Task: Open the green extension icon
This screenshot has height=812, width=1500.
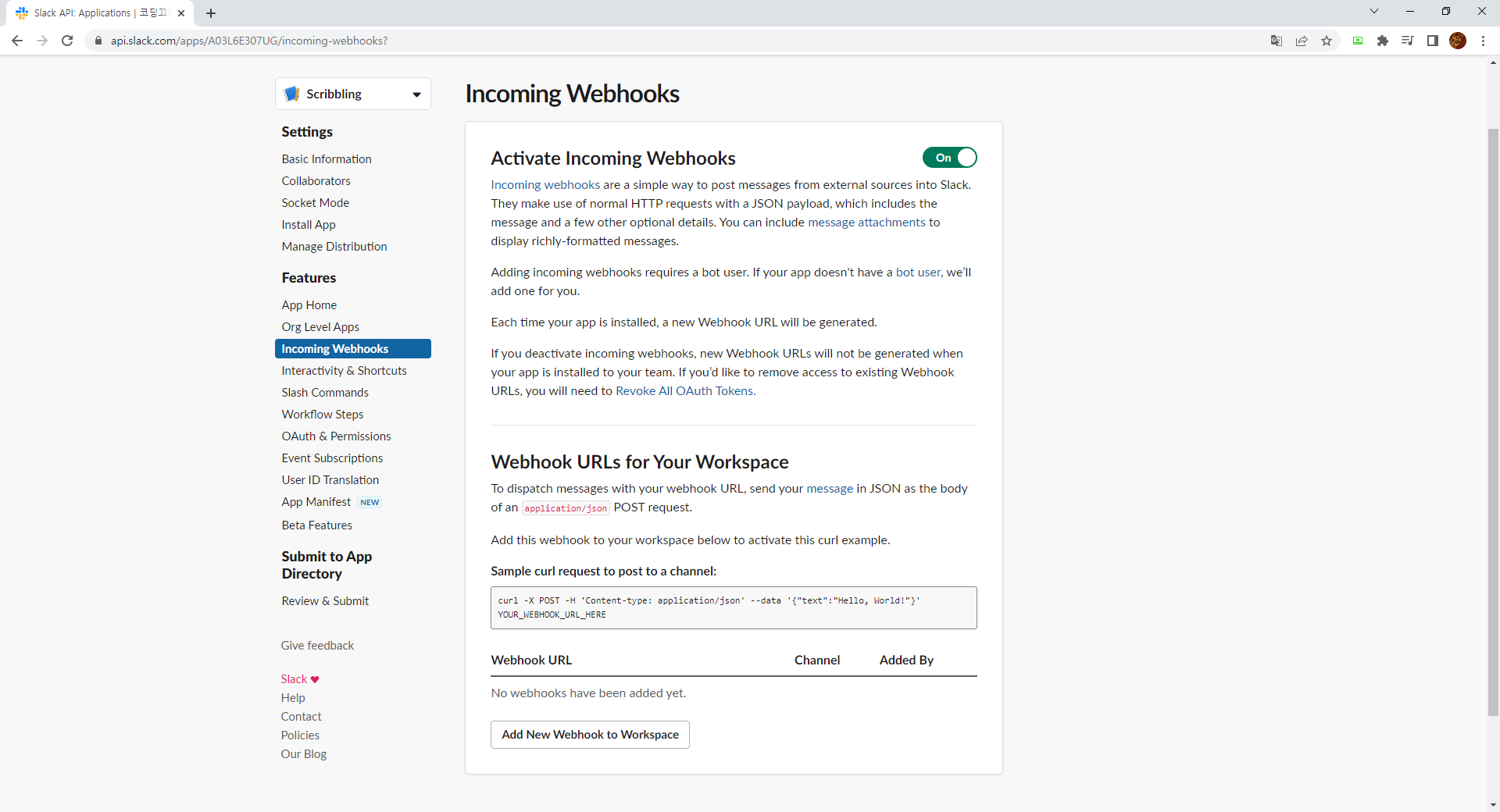Action: click(1358, 41)
